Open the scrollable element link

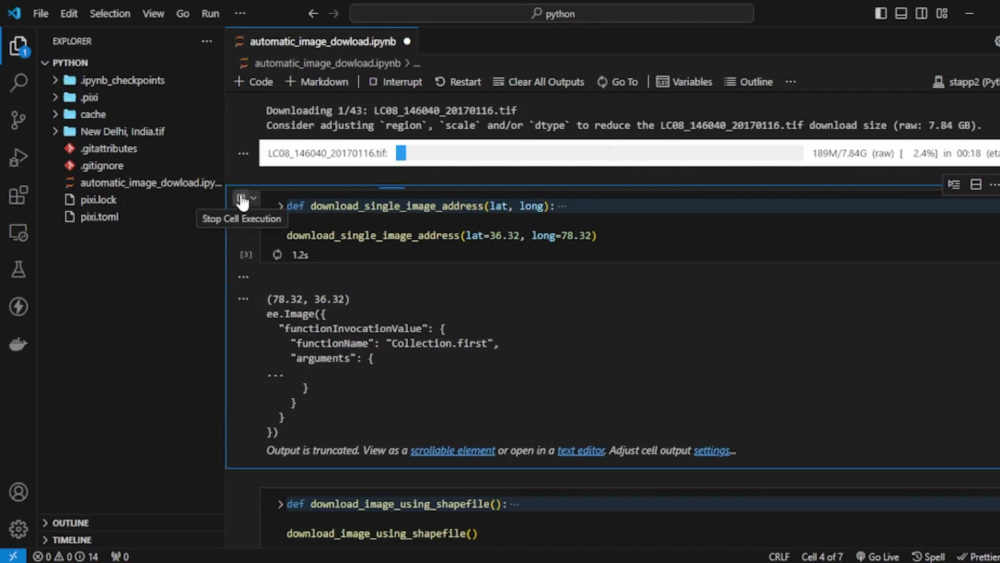point(453,451)
